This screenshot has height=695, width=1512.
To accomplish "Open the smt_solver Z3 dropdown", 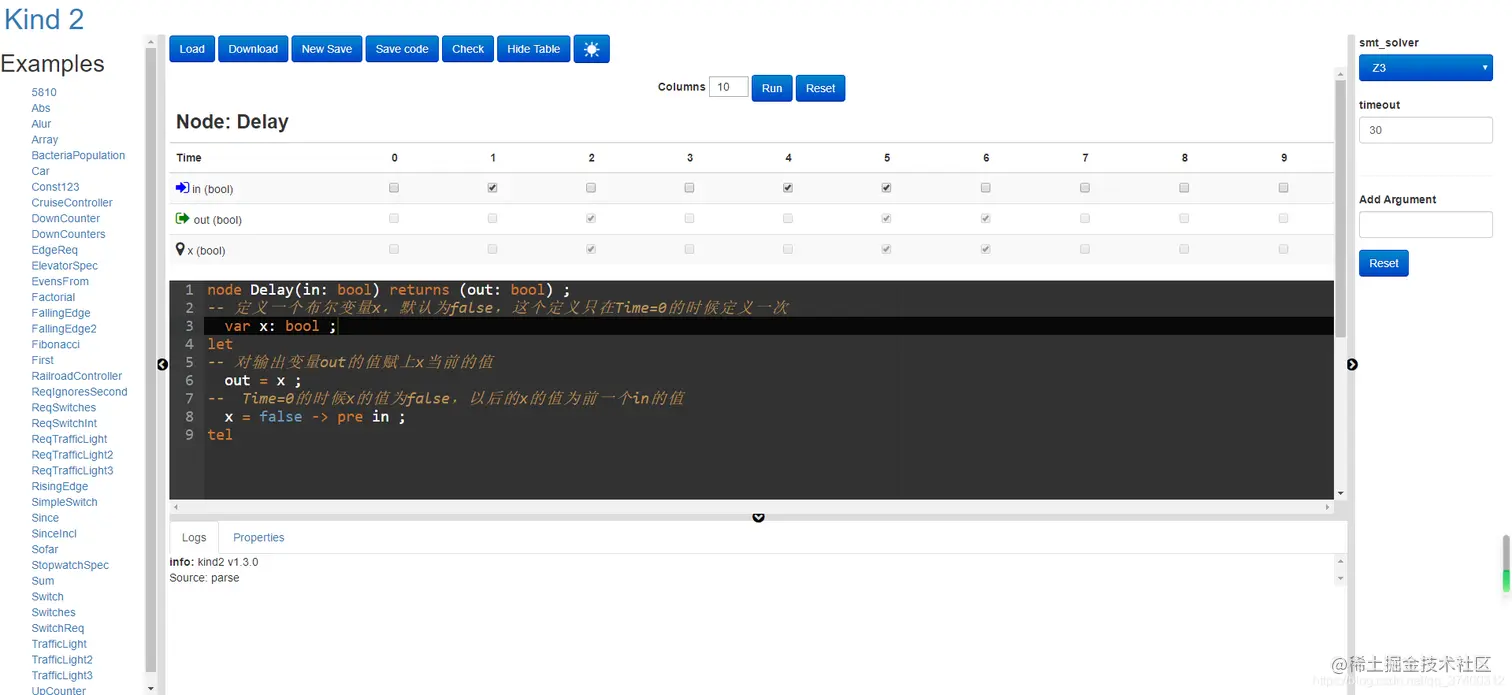I will 1425,68.
